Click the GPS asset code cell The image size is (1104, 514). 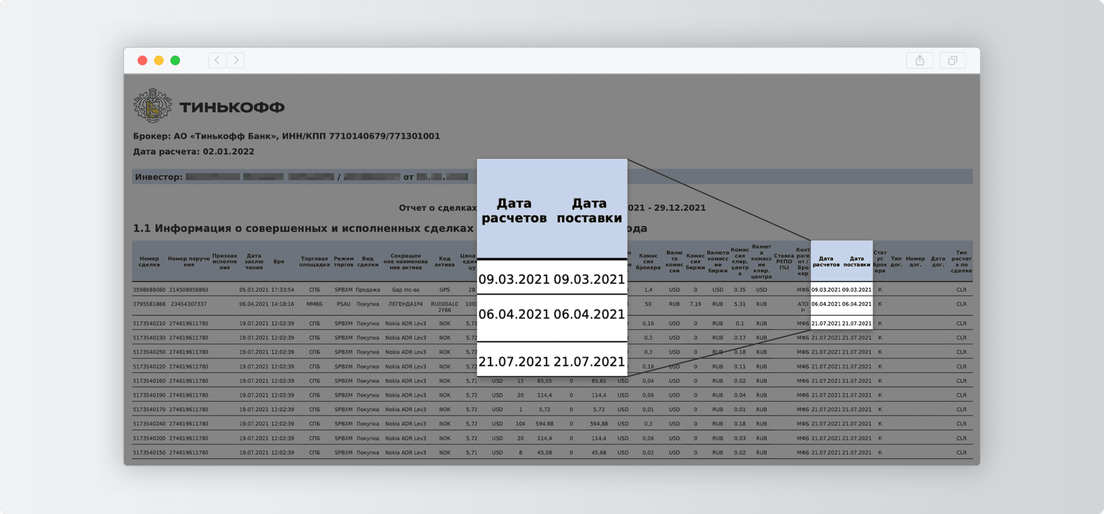(444, 289)
